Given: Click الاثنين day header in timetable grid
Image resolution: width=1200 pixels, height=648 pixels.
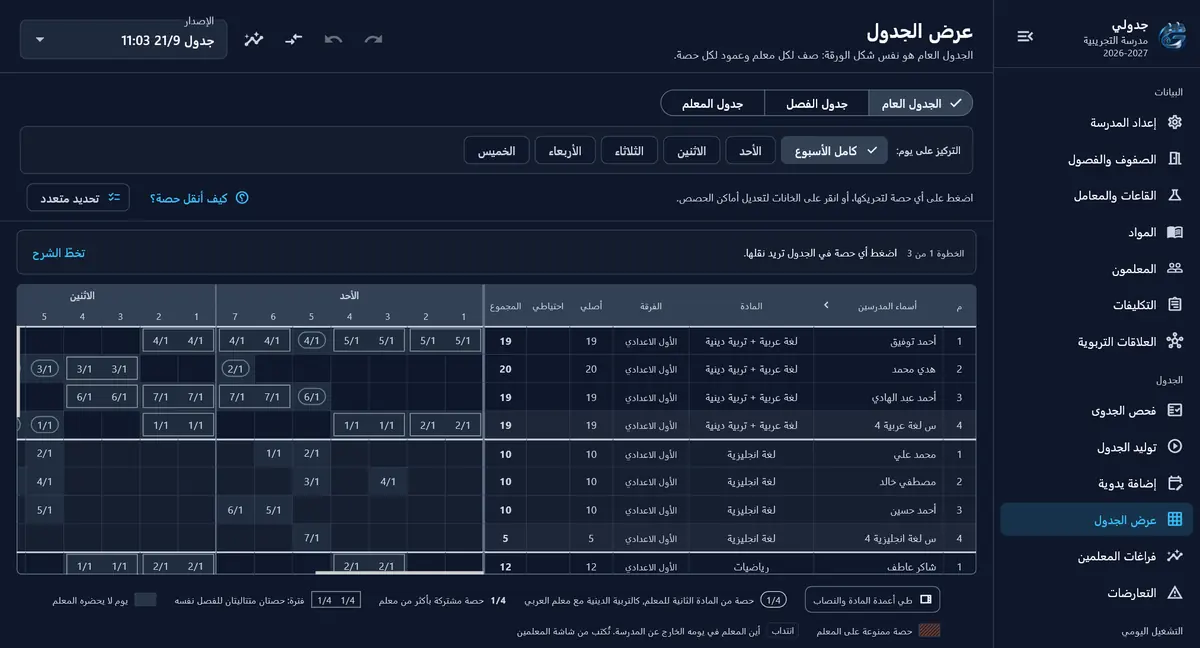Looking at the screenshot, I should [x=83, y=296].
